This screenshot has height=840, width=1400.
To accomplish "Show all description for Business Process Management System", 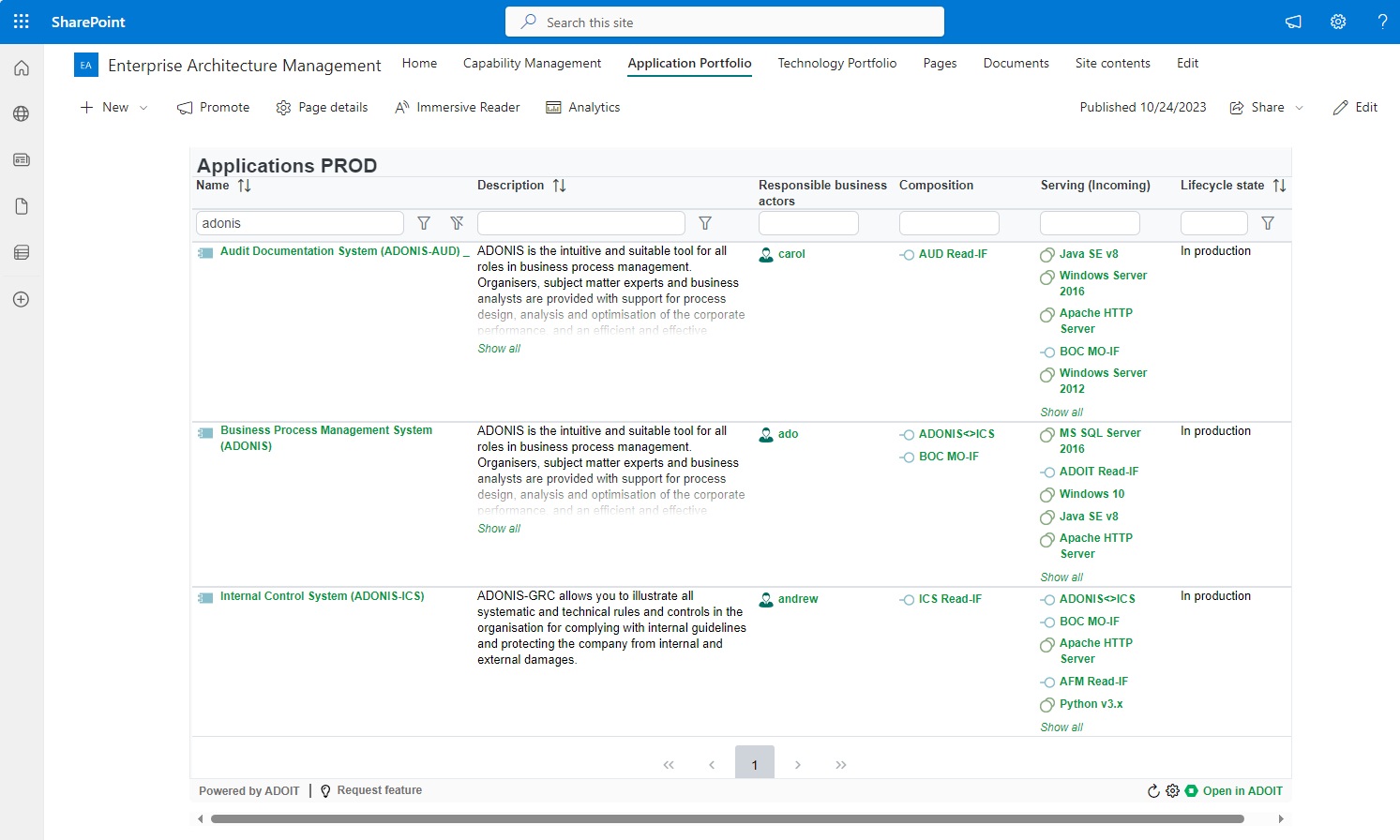I will (x=499, y=529).
